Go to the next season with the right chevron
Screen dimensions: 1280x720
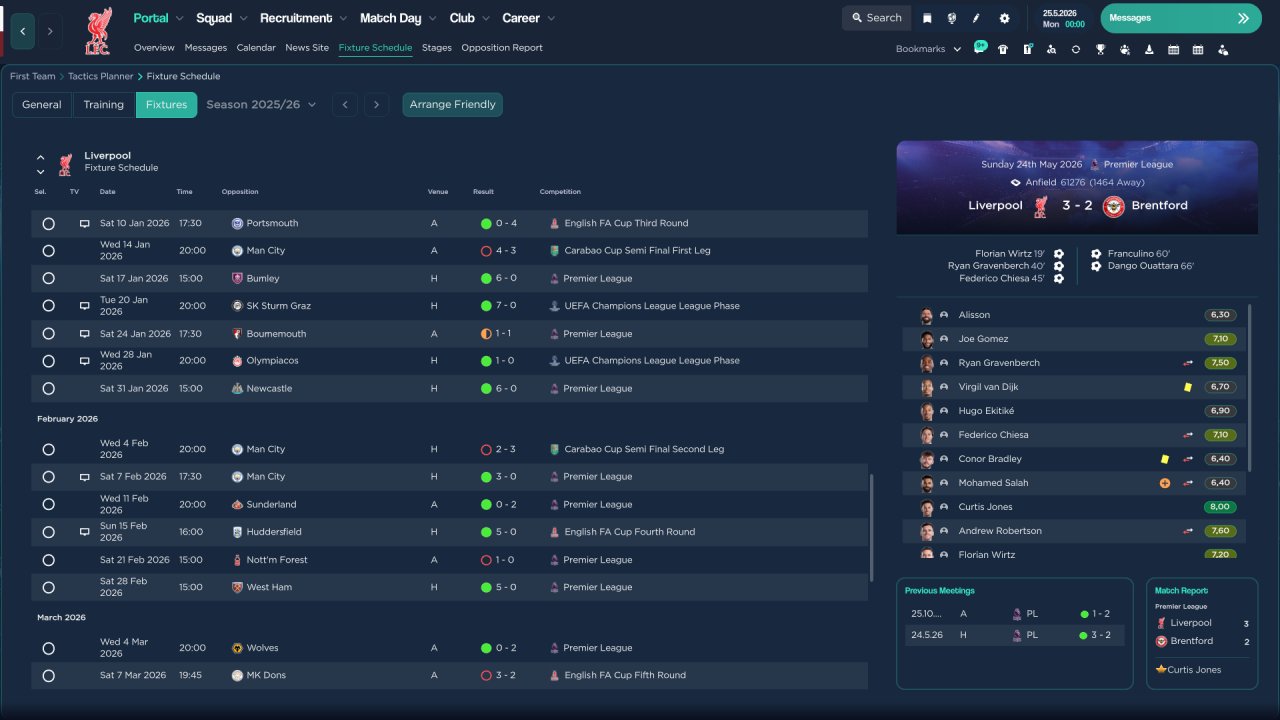click(x=376, y=105)
